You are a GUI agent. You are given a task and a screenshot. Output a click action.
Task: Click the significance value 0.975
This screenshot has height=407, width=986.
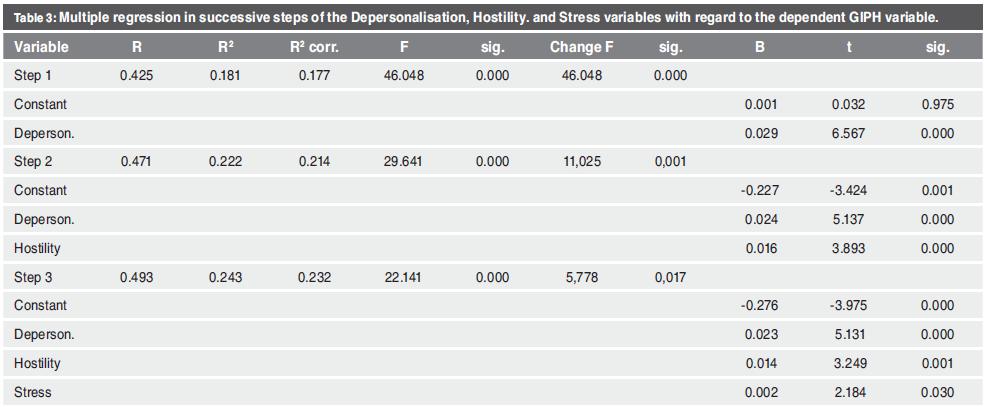tap(938, 104)
